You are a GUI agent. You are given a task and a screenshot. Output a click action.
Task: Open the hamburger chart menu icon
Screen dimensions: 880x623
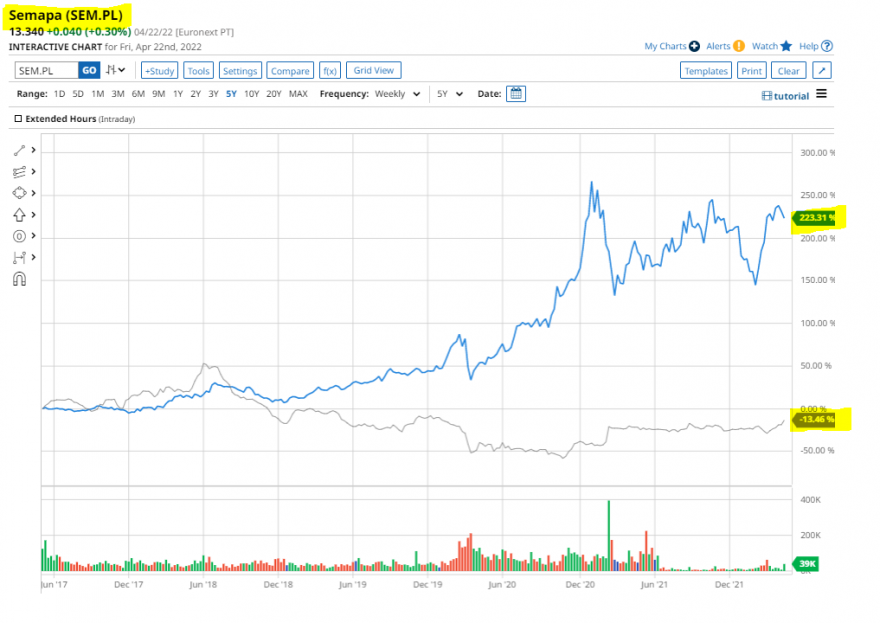pyautogui.click(x=822, y=94)
